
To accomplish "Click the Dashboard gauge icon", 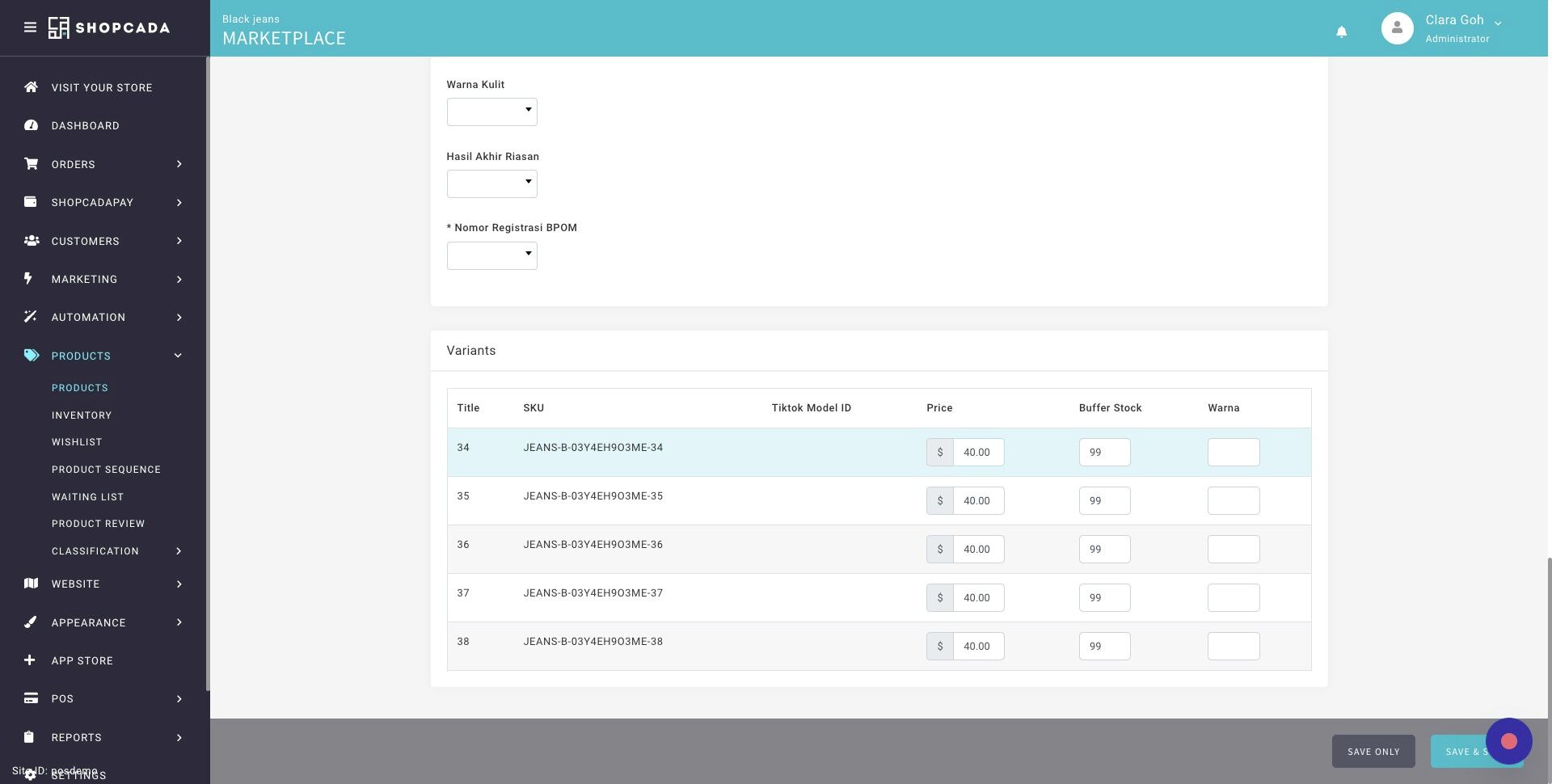I will (x=31, y=125).
